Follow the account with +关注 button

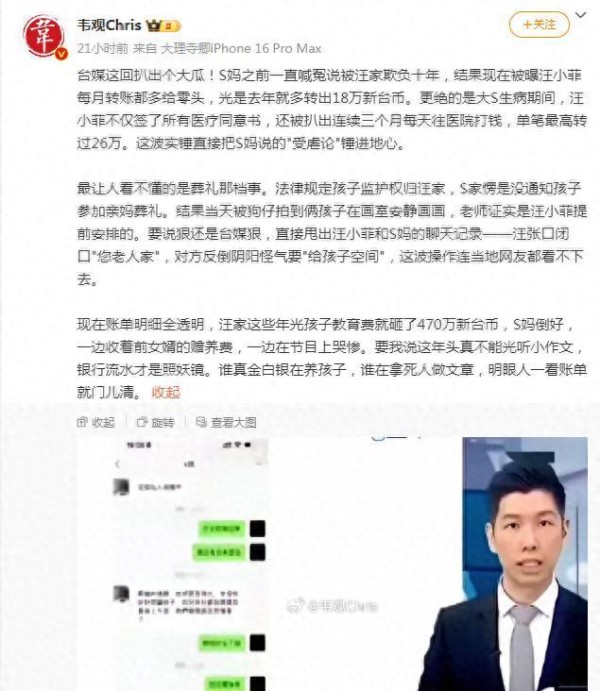pos(539,24)
